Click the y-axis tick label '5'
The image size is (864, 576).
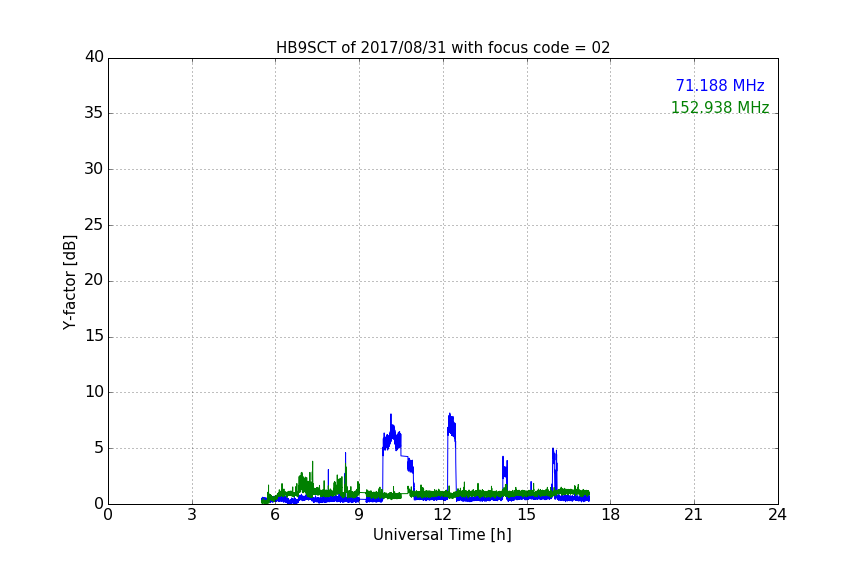click(x=99, y=448)
